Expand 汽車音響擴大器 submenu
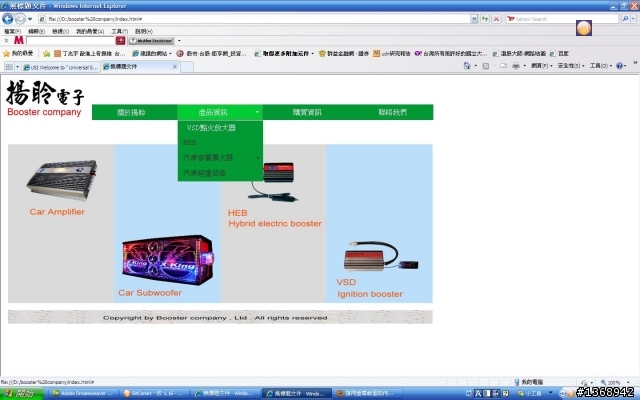Image resolution: width=640 pixels, height=400 pixels. (220, 158)
